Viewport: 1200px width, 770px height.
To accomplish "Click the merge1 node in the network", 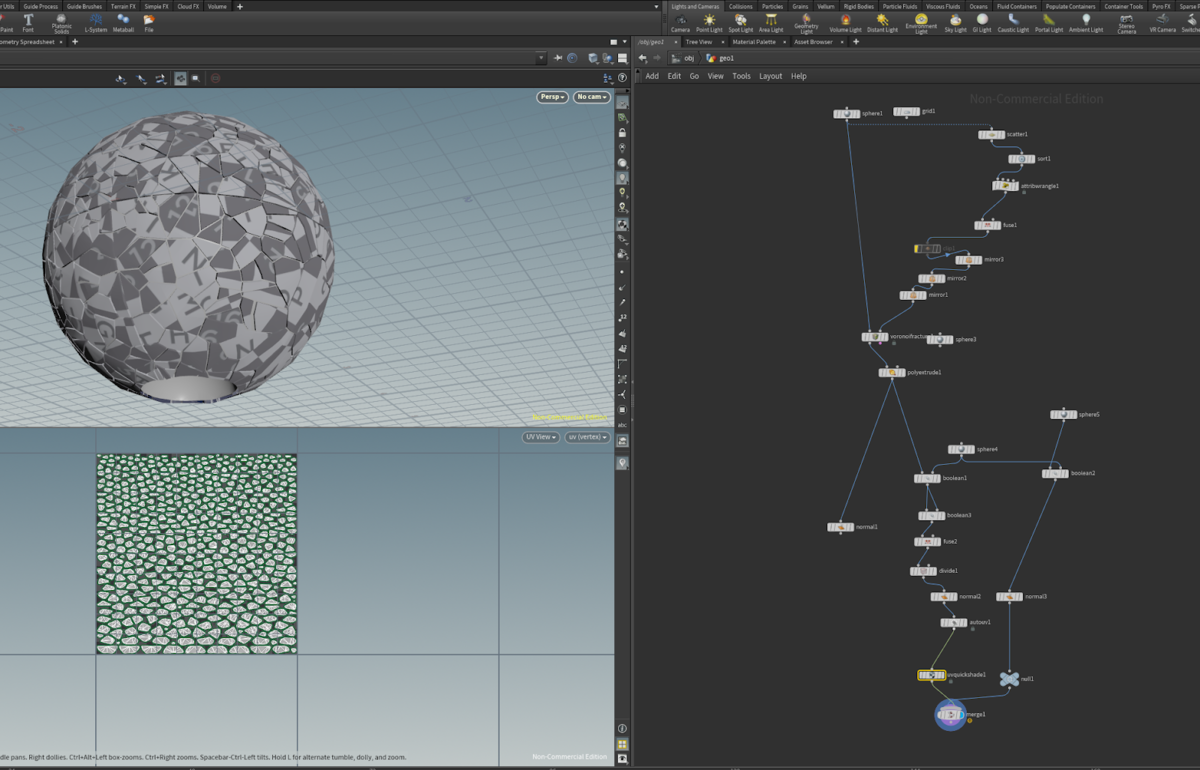I will click(950, 715).
